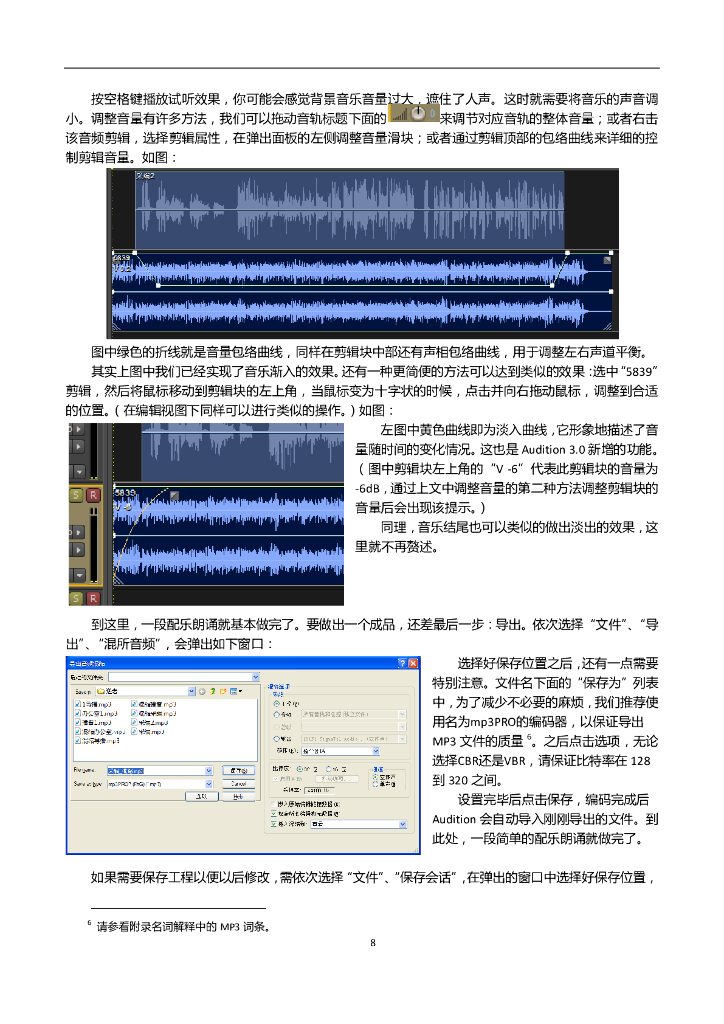Image resolution: width=724 pixels, height=1024 pixels.
Task: Close the export dialog with the red X
Action: [x=413, y=663]
